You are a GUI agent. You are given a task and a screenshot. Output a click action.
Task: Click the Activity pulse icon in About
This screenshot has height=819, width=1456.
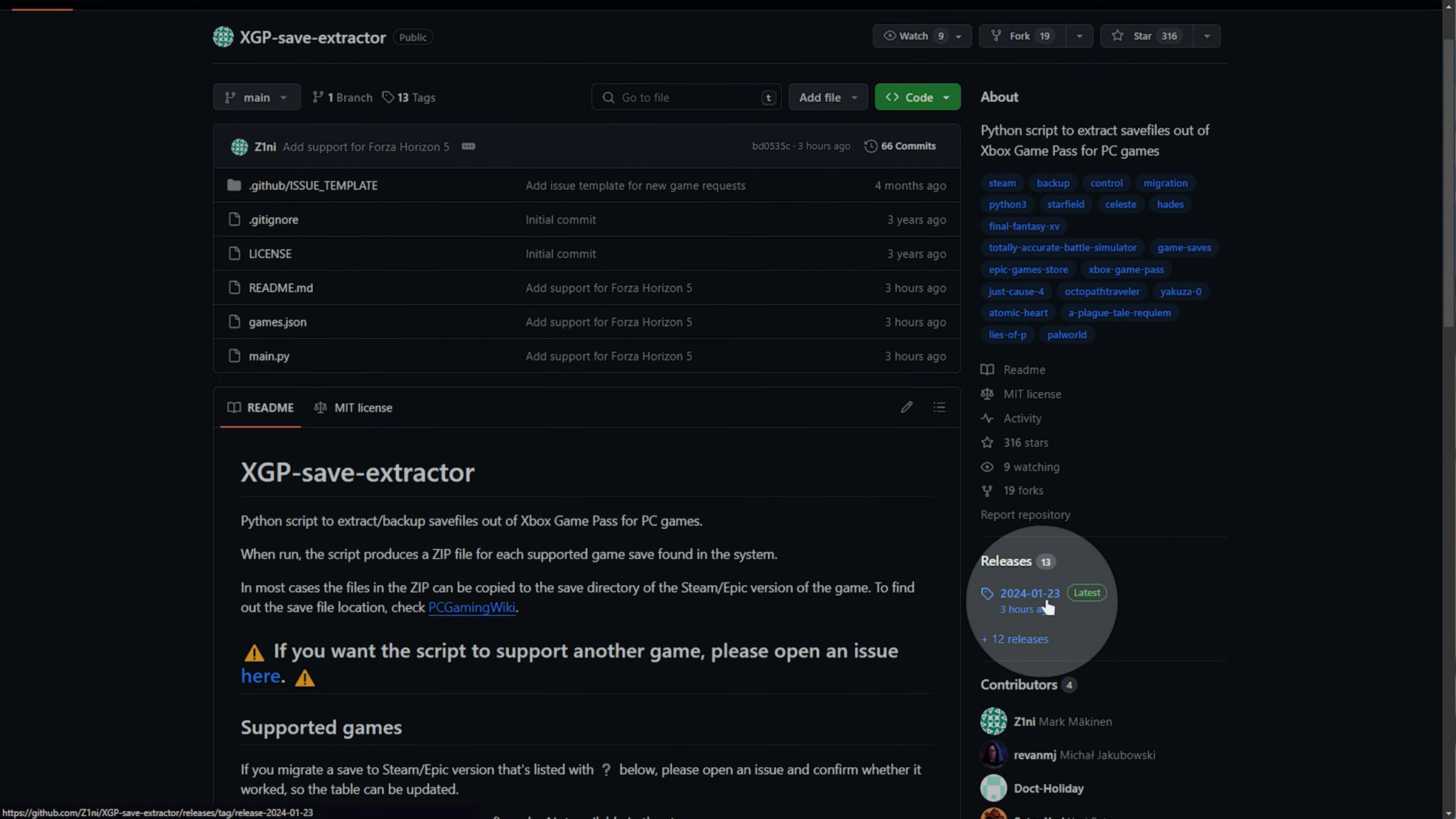coord(987,419)
